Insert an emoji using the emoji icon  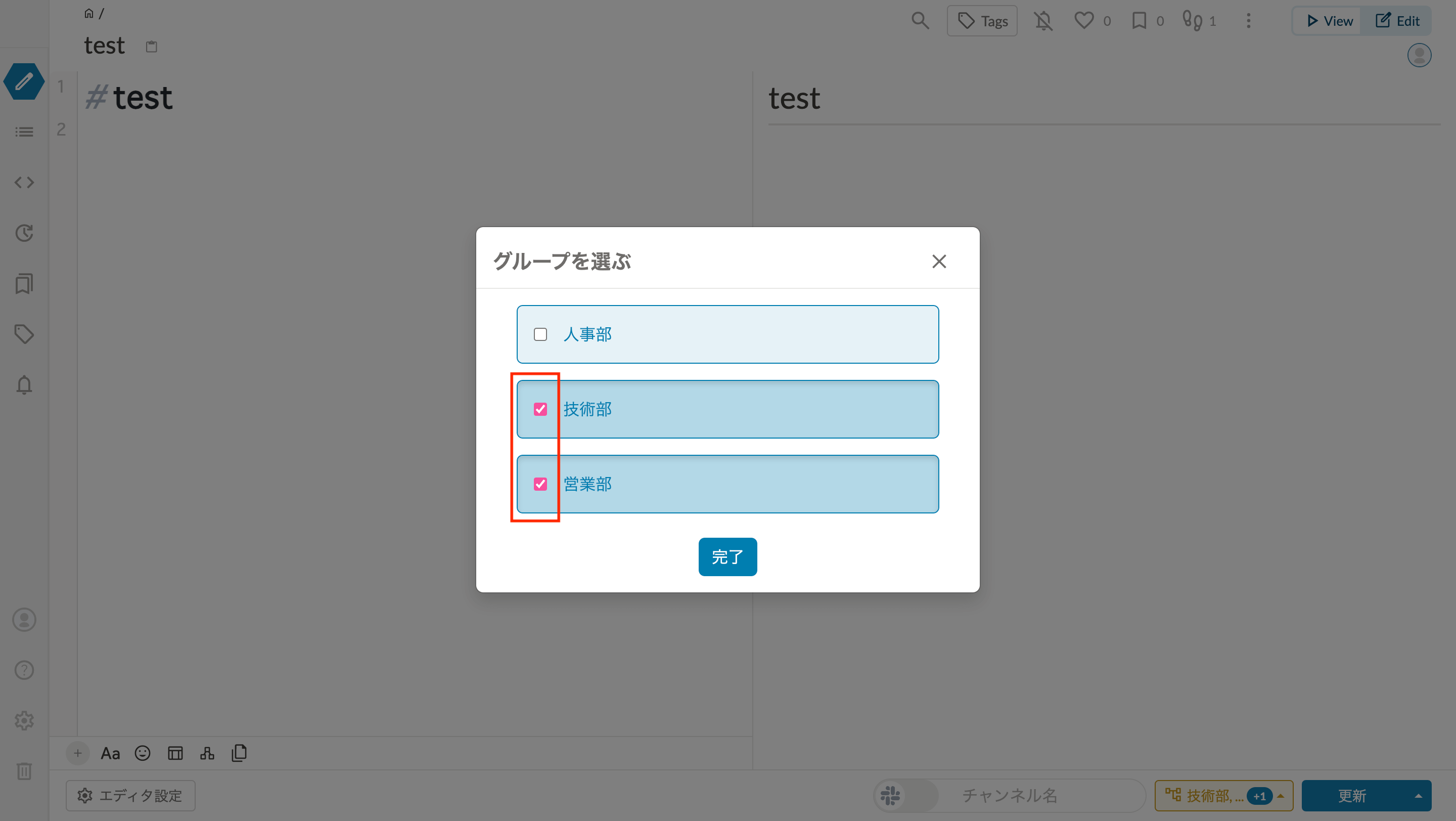pyautogui.click(x=142, y=753)
